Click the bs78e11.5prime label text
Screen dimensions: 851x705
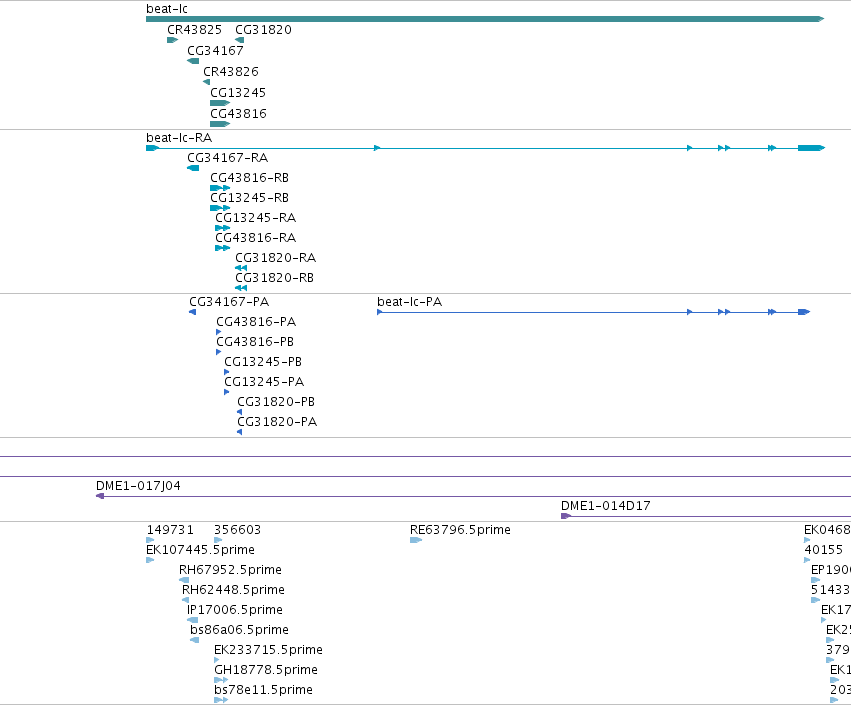tap(264, 690)
